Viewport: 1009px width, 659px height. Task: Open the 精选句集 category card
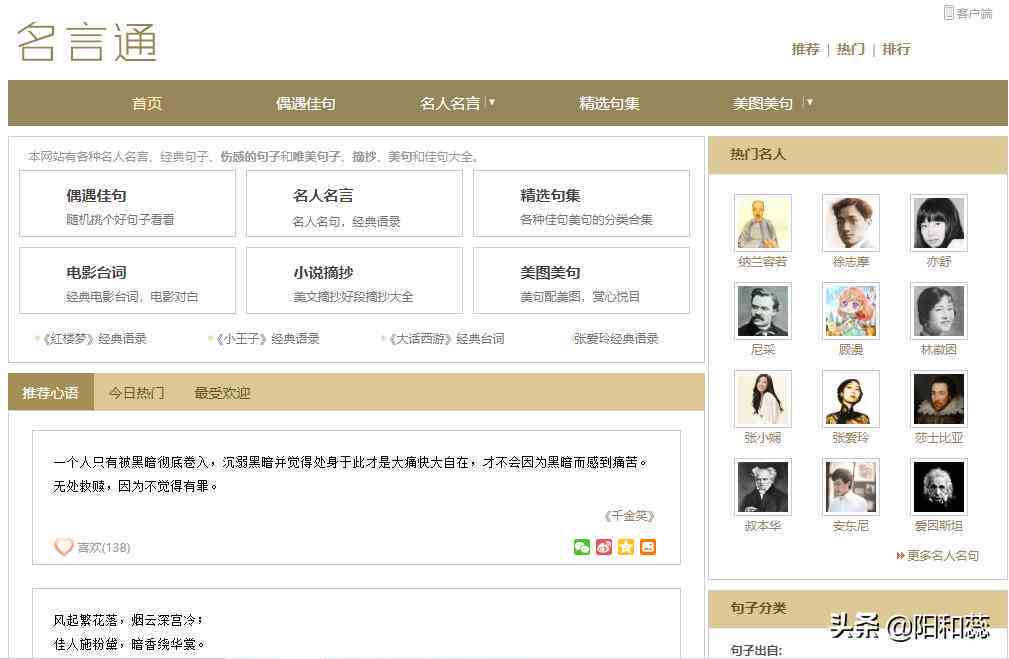pos(581,203)
